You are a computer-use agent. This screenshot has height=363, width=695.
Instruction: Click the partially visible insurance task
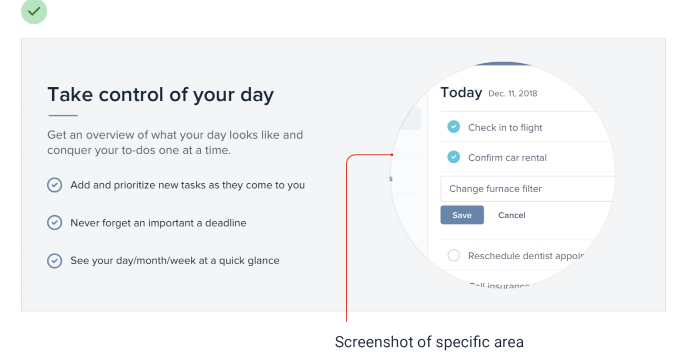(x=500, y=285)
